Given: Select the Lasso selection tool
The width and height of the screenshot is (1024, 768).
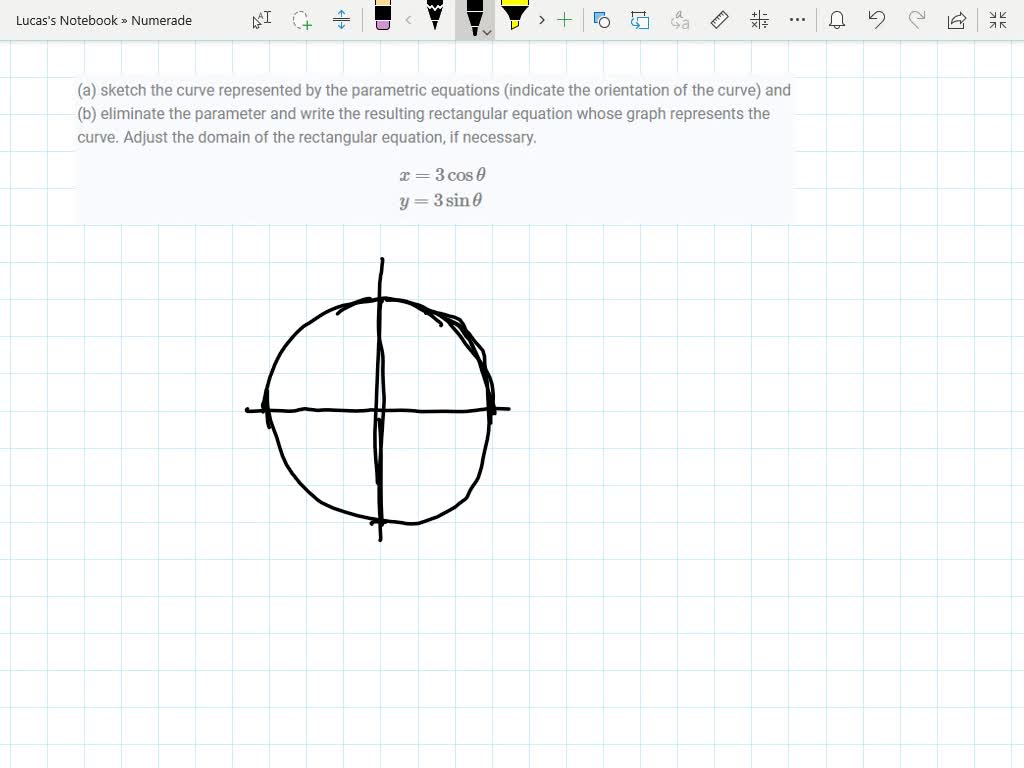Looking at the screenshot, I should tap(301, 20).
